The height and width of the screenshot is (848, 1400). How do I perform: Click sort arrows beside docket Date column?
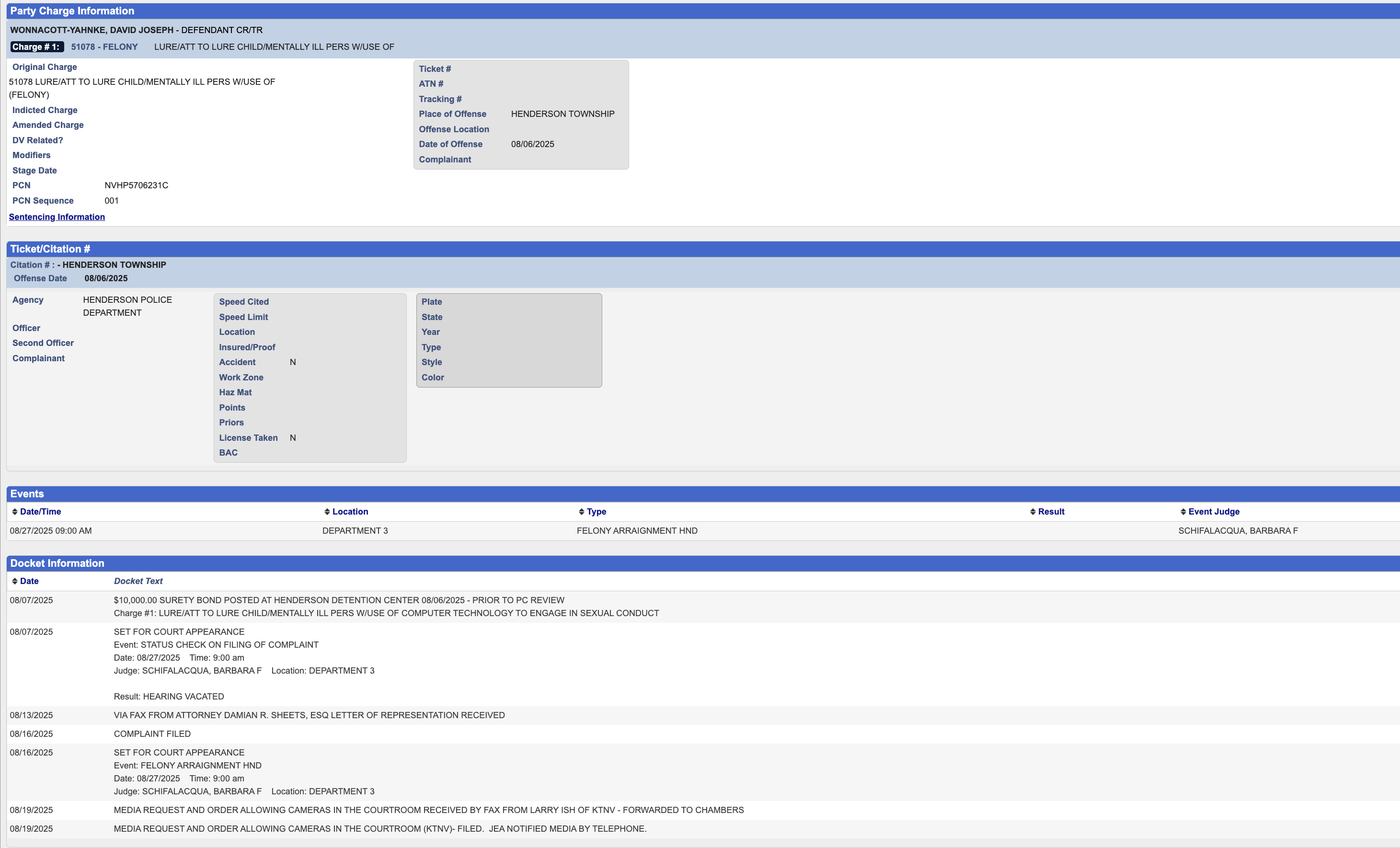tap(15, 581)
